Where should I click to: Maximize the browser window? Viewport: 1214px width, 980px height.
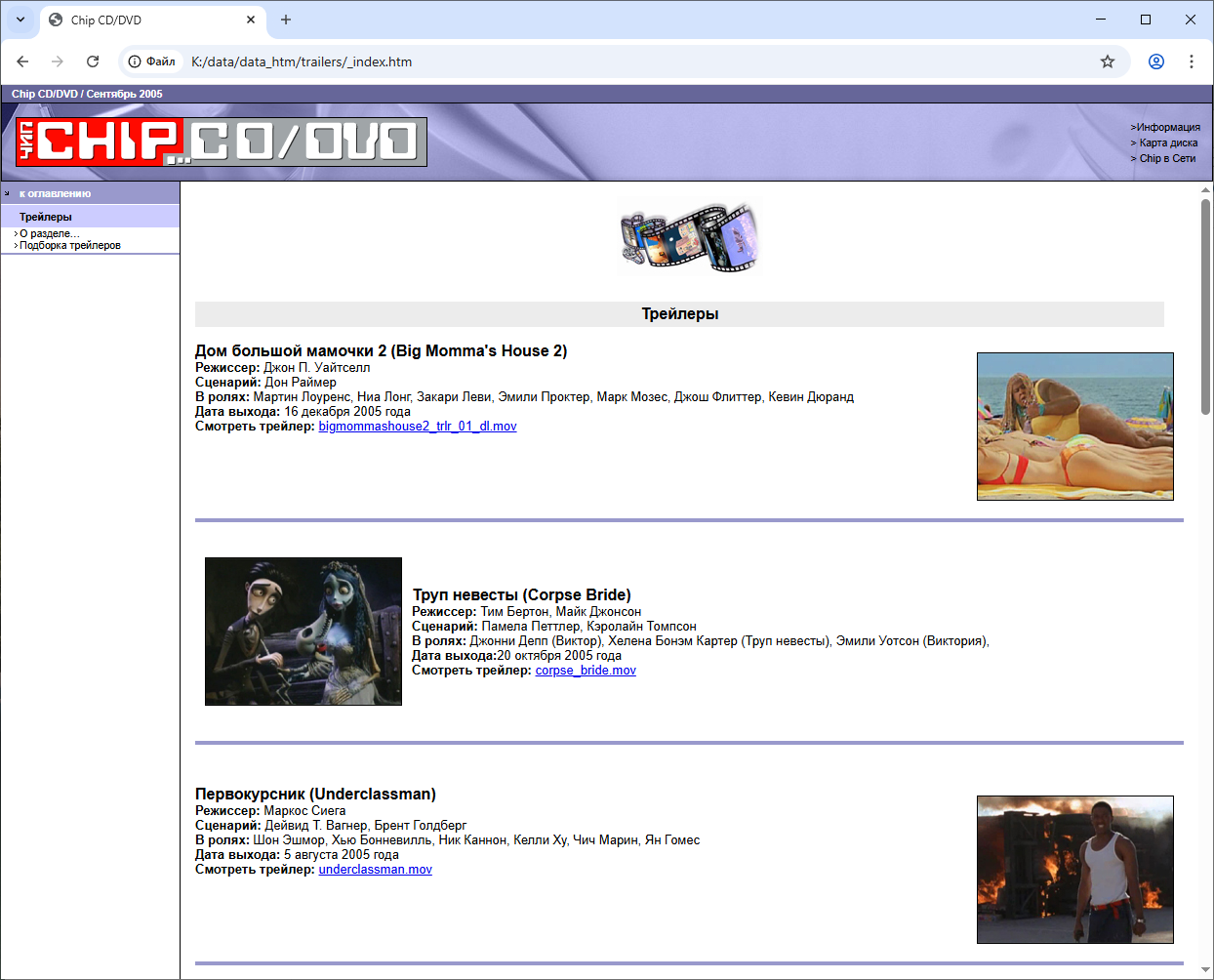1146,20
